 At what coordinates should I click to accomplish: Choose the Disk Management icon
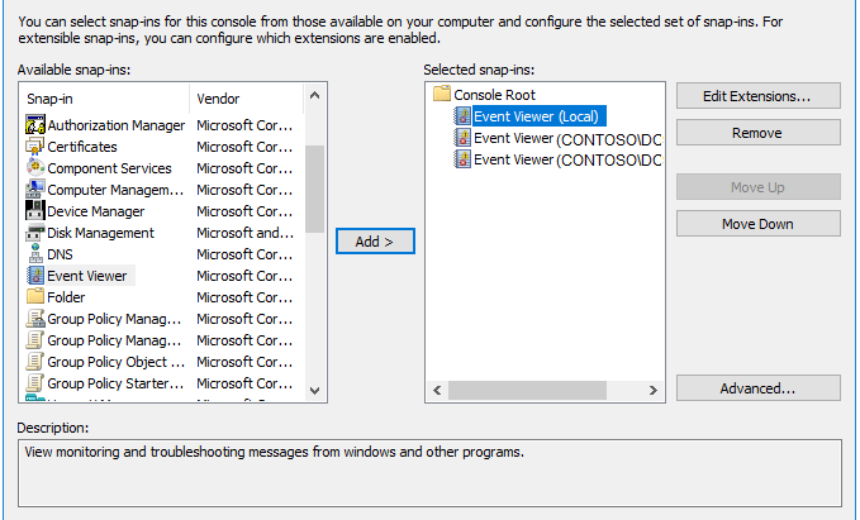[35, 233]
